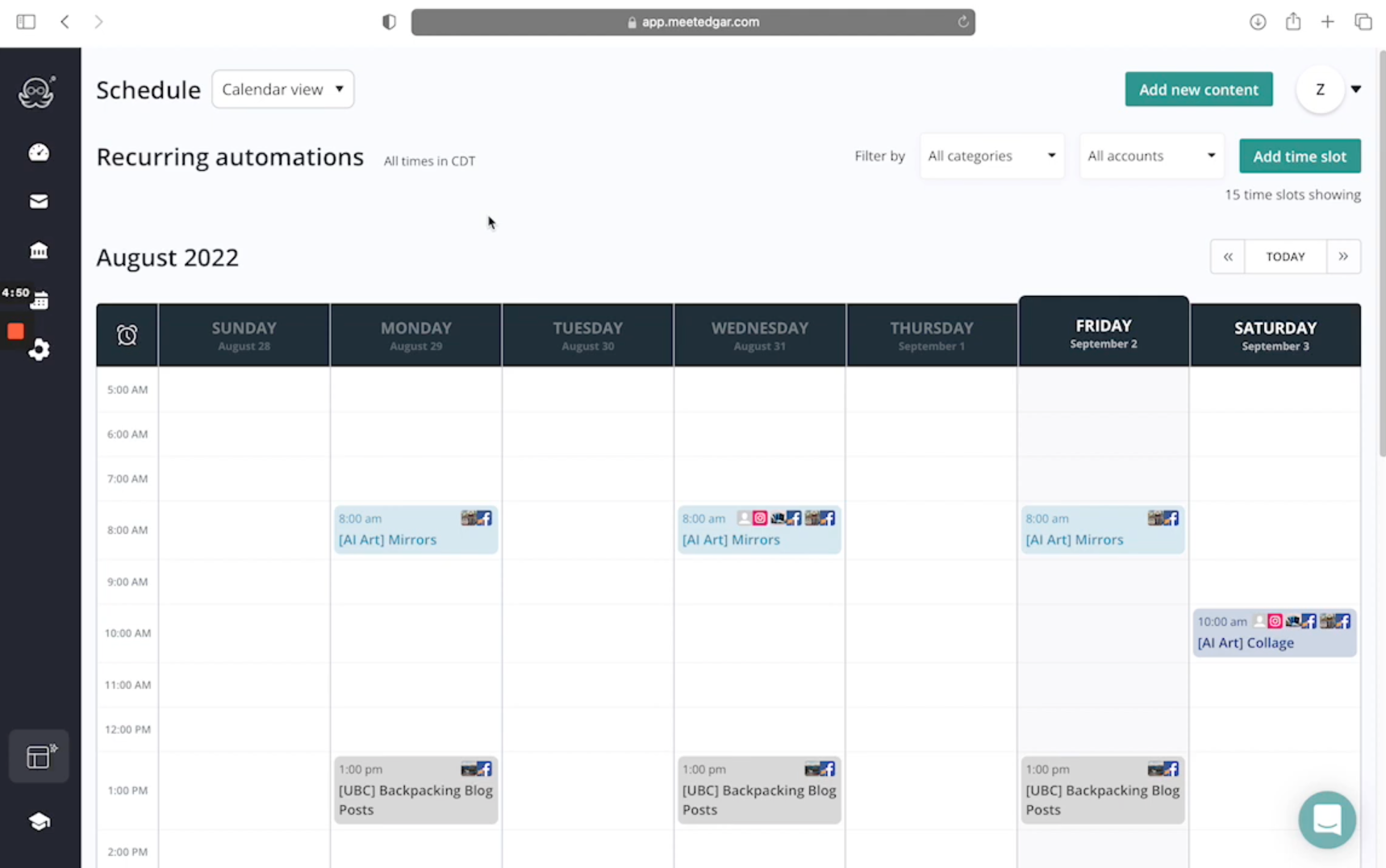1386x868 pixels.
Task: Select the schedule calendar icon showing 4:50
Action: pyautogui.click(x=39, y=299)
